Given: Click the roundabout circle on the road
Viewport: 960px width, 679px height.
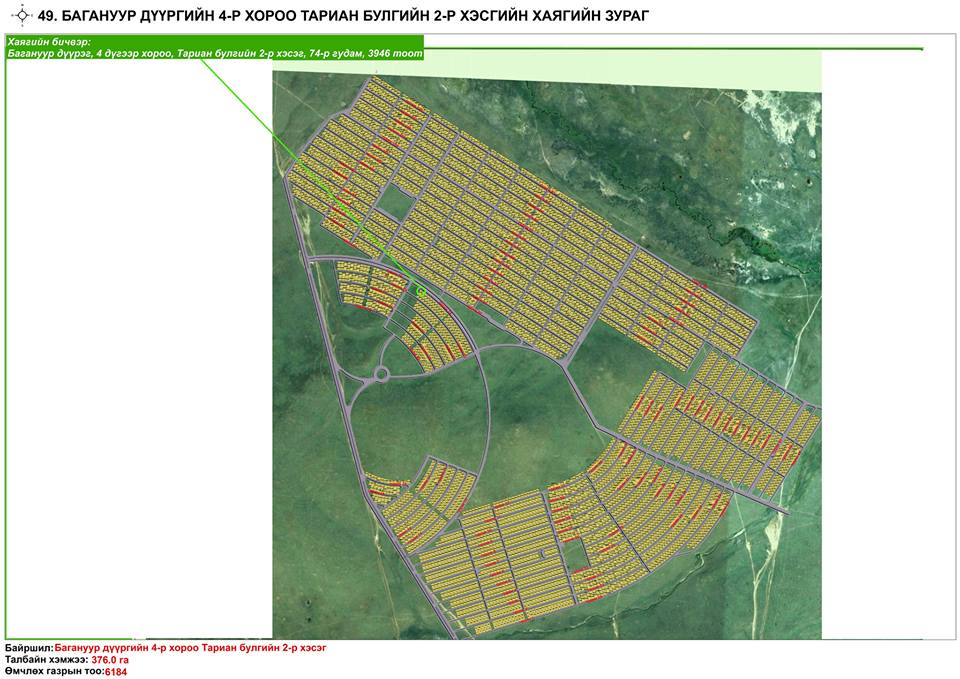Looking at the screenshot, I should pos(380,375).
